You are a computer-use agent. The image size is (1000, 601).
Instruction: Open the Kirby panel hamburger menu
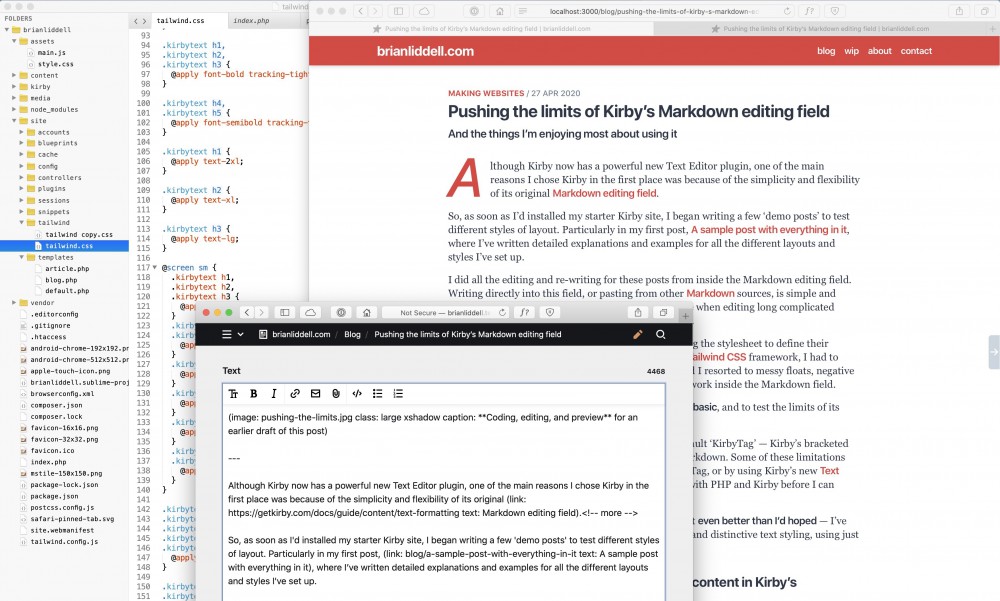click(226, 334)
